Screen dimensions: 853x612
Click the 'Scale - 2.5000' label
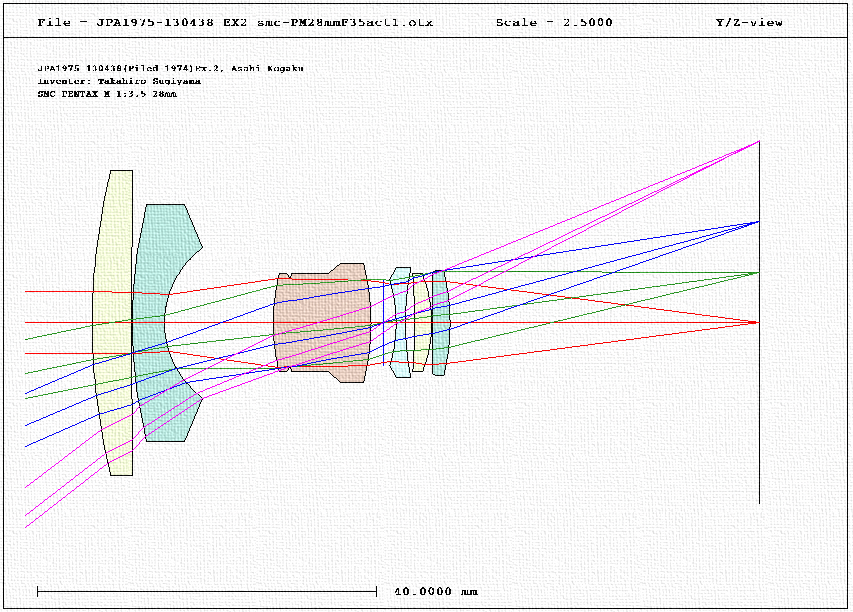tap(554, 22)
